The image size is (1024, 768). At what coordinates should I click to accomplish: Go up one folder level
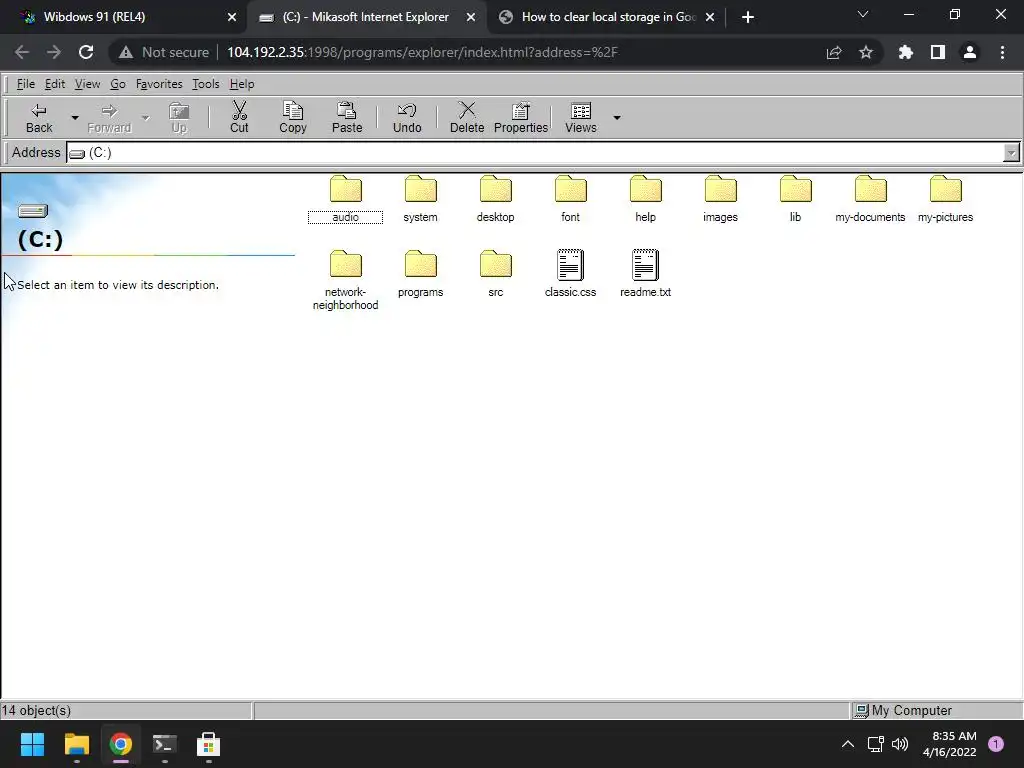point(179,118)
